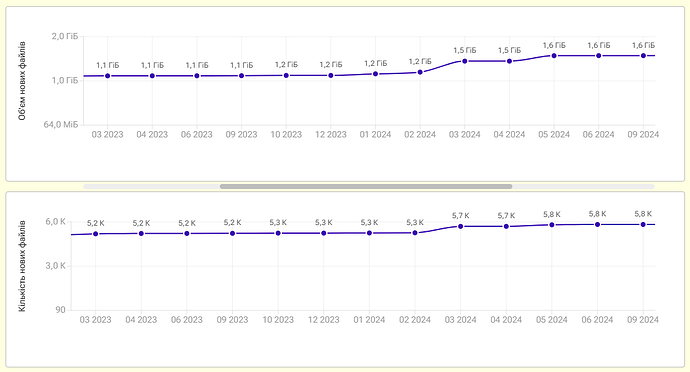Select the 03 2023 point on the file volume chart

click(107, 76)
